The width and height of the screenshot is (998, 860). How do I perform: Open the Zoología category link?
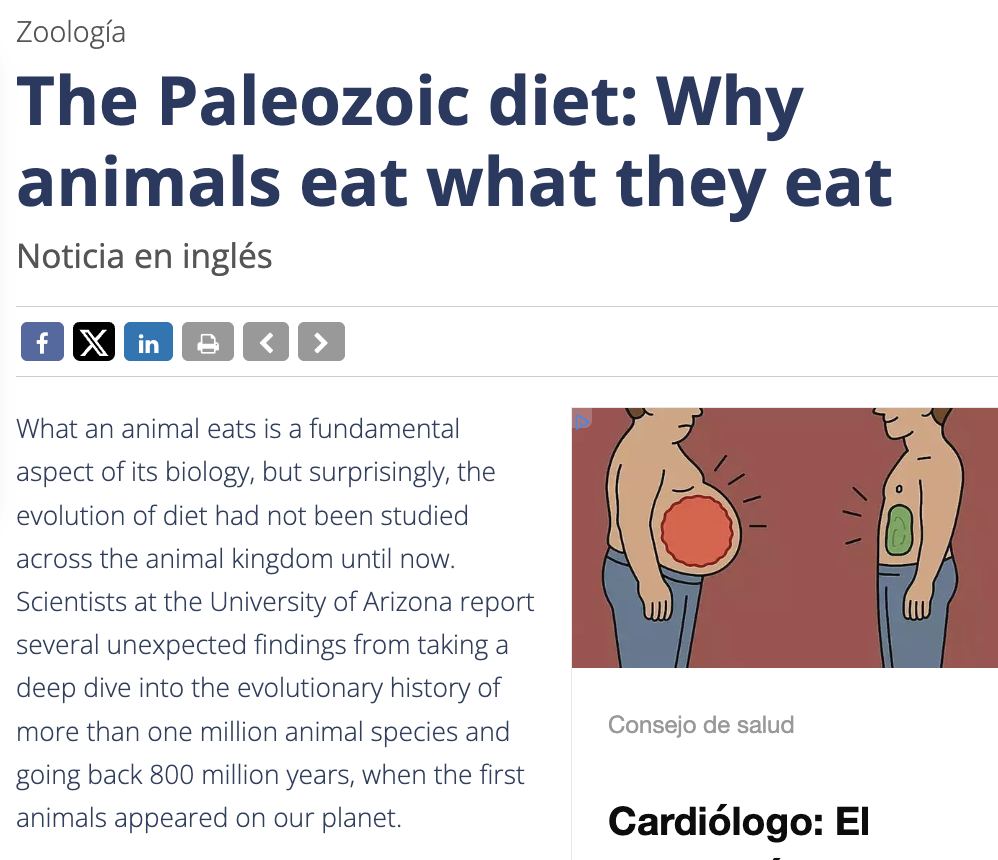coord(71,32)
